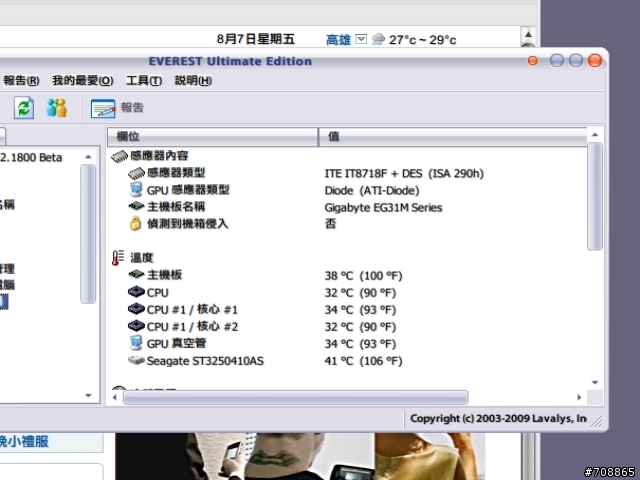The height and width of the screenshot is (480, 640).
Task: Click the Seagate ST3250410AS hard drive icon
Action: 136,360
